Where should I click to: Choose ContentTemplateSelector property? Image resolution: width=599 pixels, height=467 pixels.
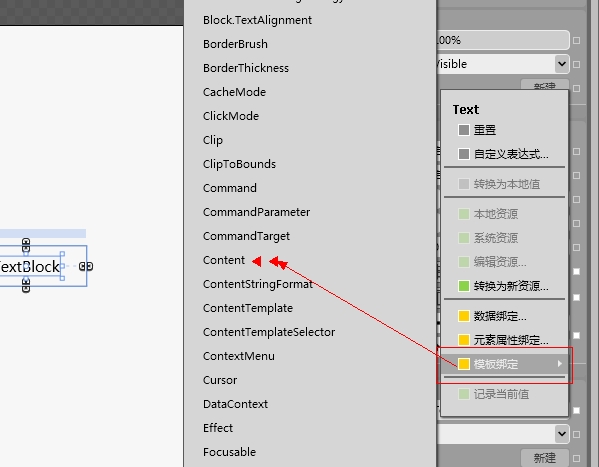click(x=269, y=332)
